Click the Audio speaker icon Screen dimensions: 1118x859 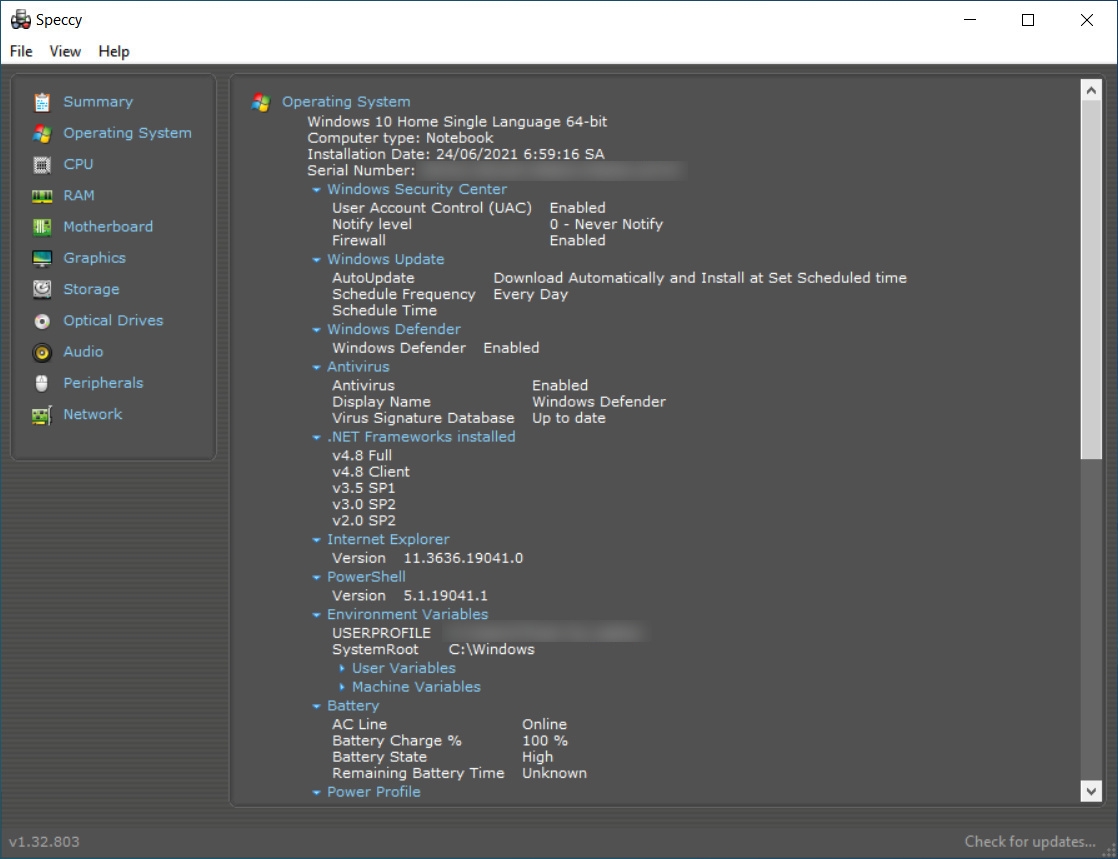point(42,352)
